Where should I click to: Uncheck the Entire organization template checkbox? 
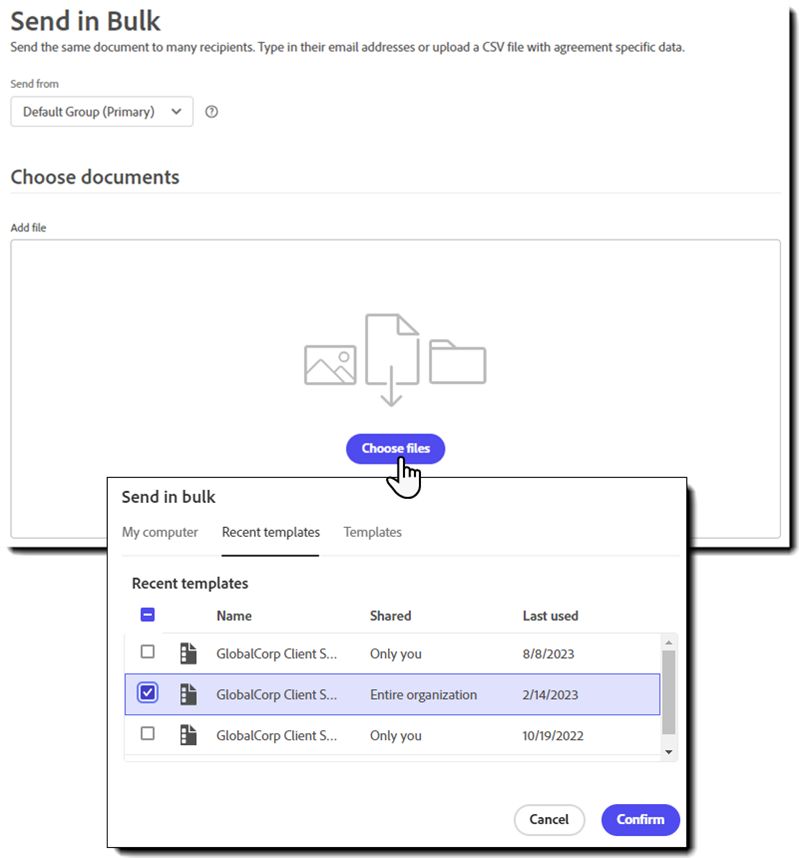(147, 693)
